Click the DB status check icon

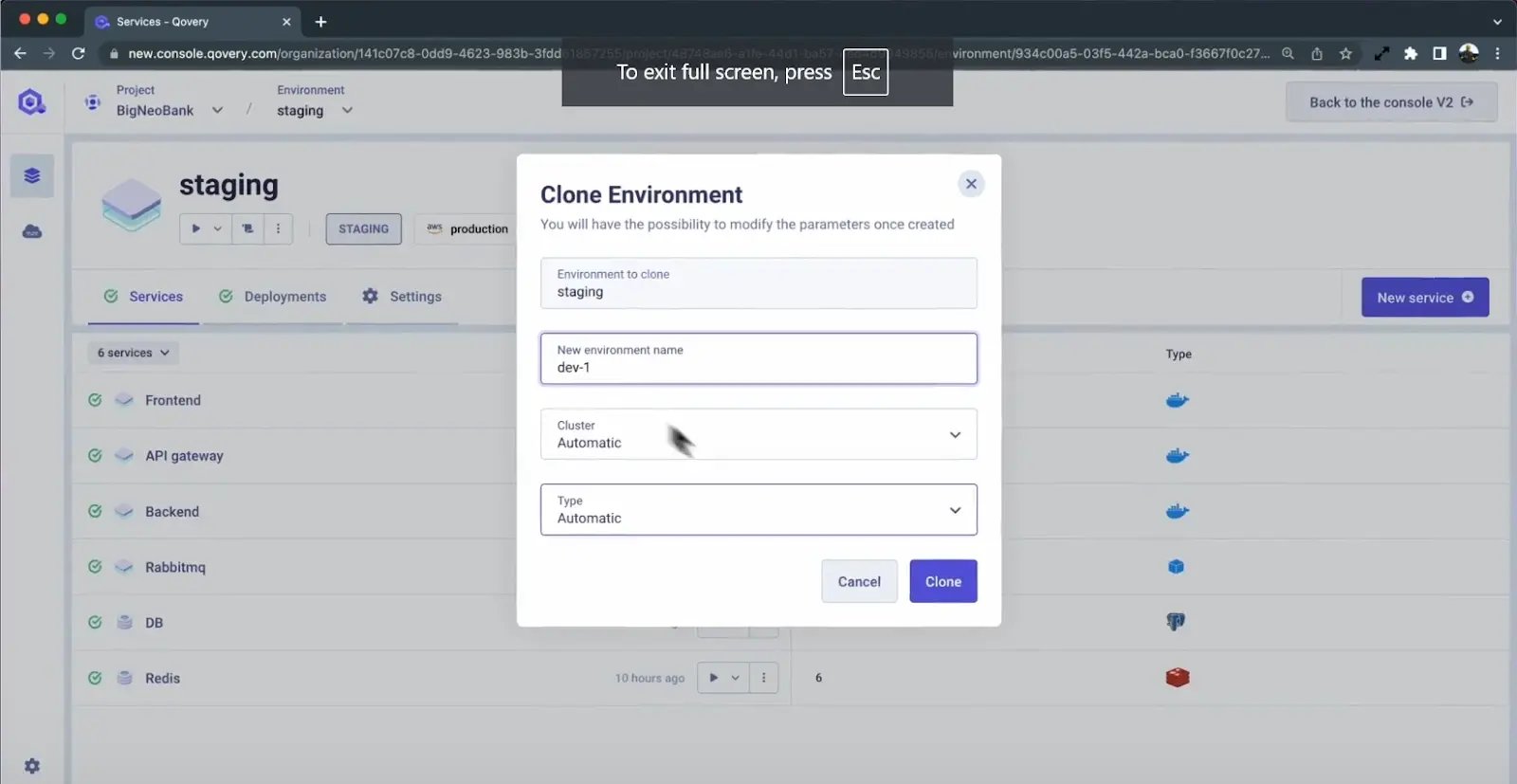[95, 623]
